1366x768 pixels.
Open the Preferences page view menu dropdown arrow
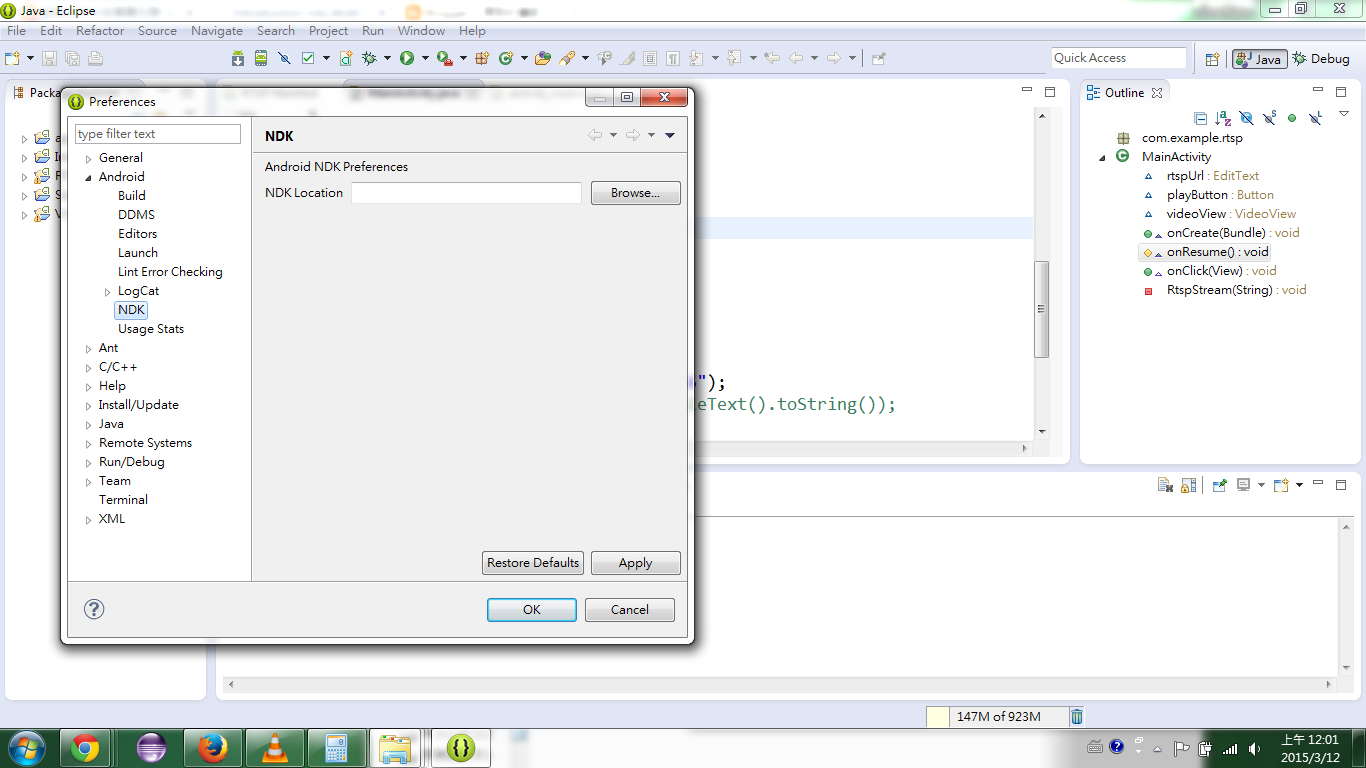[x=670, y=135]
